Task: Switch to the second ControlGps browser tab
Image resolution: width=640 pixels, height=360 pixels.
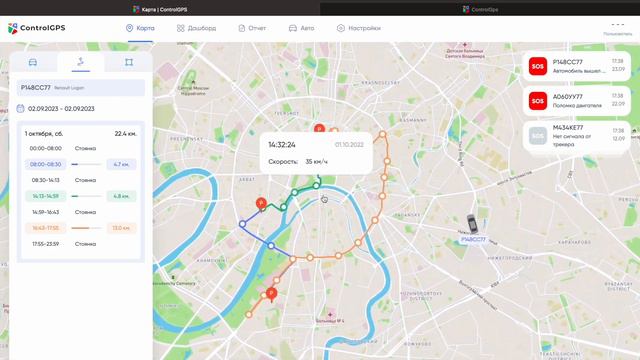Action: click(480, 9)
